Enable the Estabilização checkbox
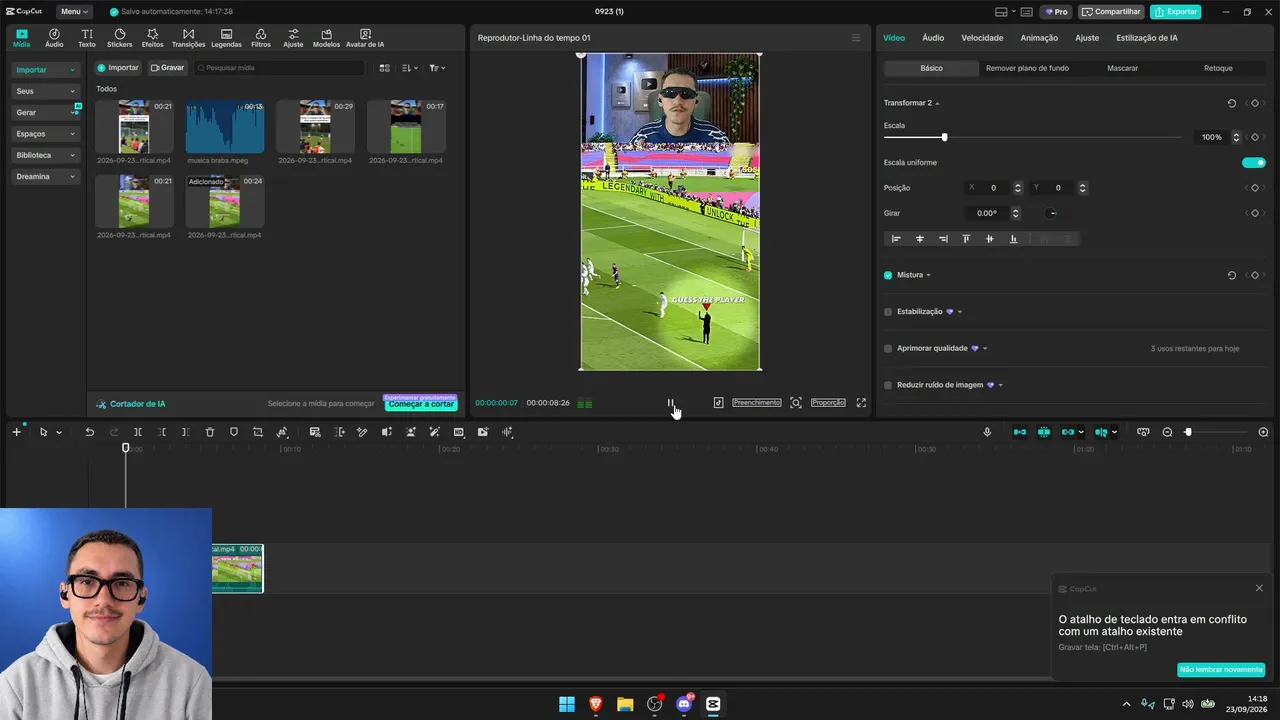The height and width of the screenshot is (720, 1280). 888,312
